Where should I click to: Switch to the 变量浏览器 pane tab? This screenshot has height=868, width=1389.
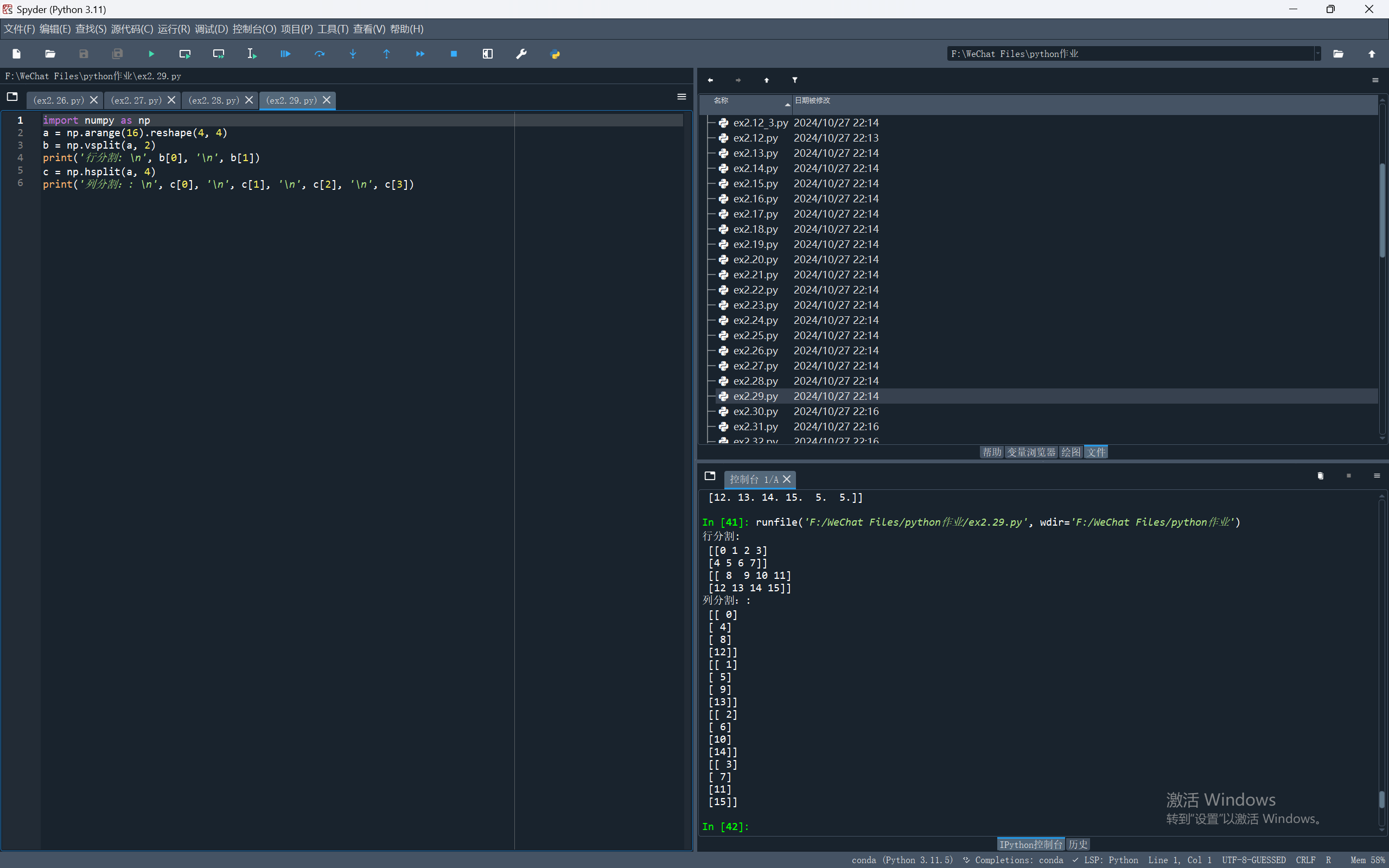pos(1031,452)
